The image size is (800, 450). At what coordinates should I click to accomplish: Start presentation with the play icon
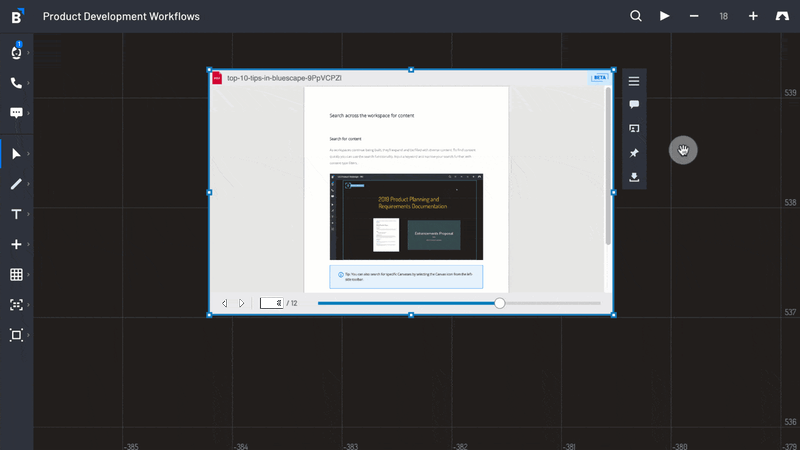[x=664, y=16]
